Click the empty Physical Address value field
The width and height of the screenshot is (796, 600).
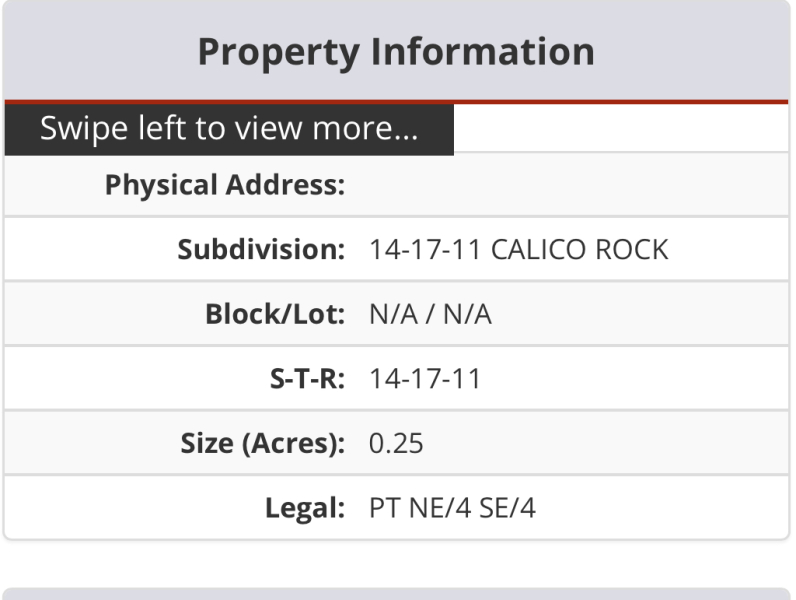point(570,185)
